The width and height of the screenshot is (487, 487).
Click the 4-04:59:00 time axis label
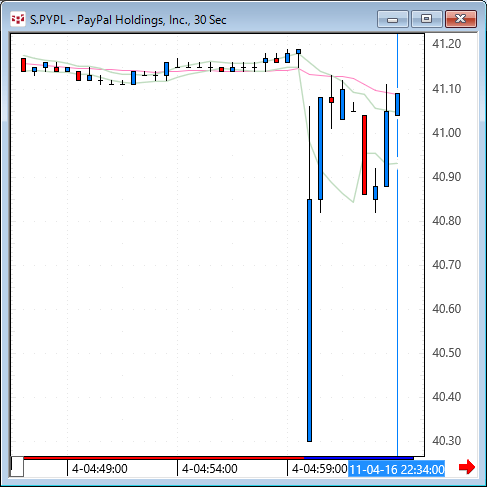(319, 469)
